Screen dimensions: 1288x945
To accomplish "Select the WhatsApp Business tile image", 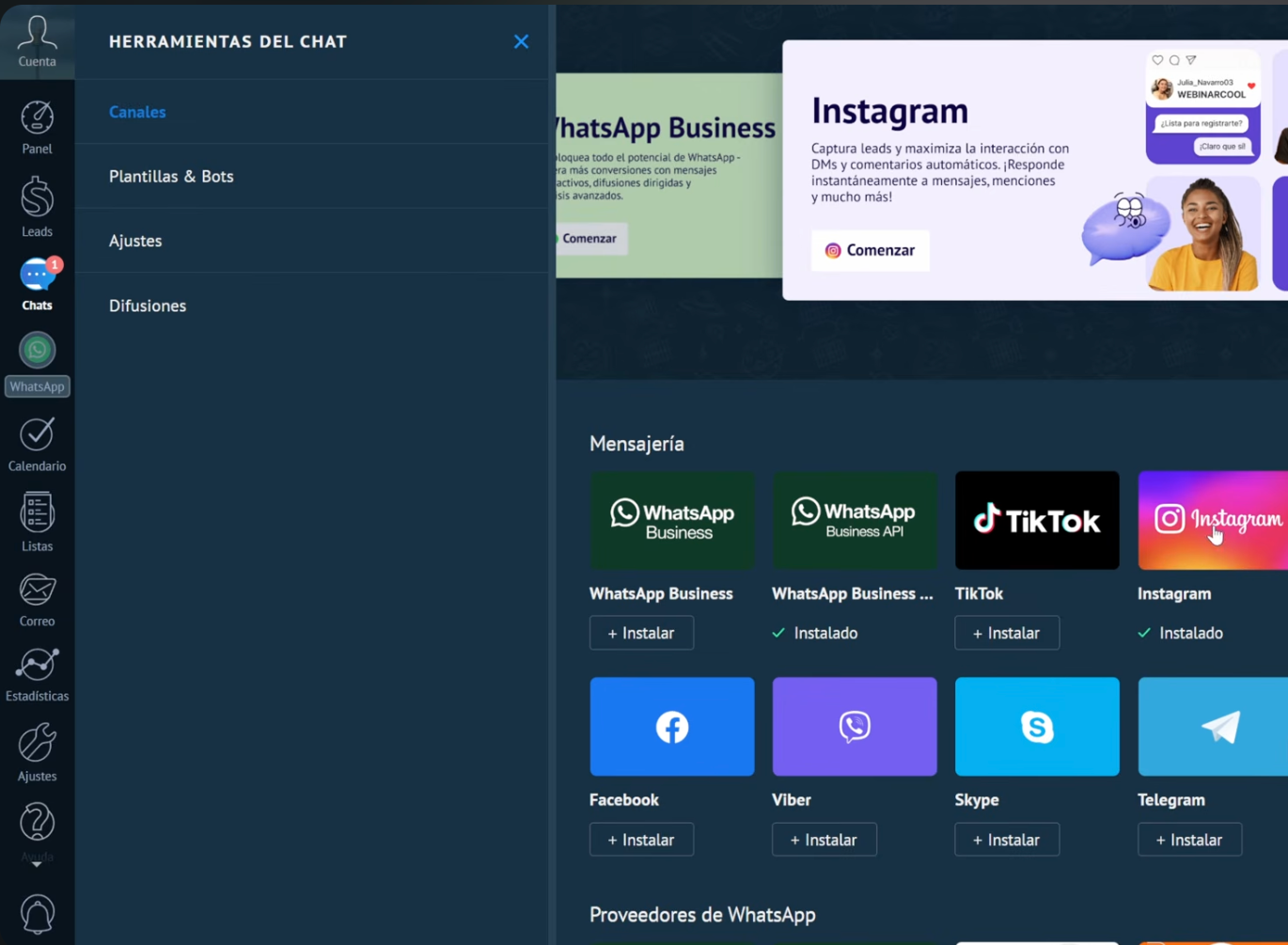I will click(672, 520).
